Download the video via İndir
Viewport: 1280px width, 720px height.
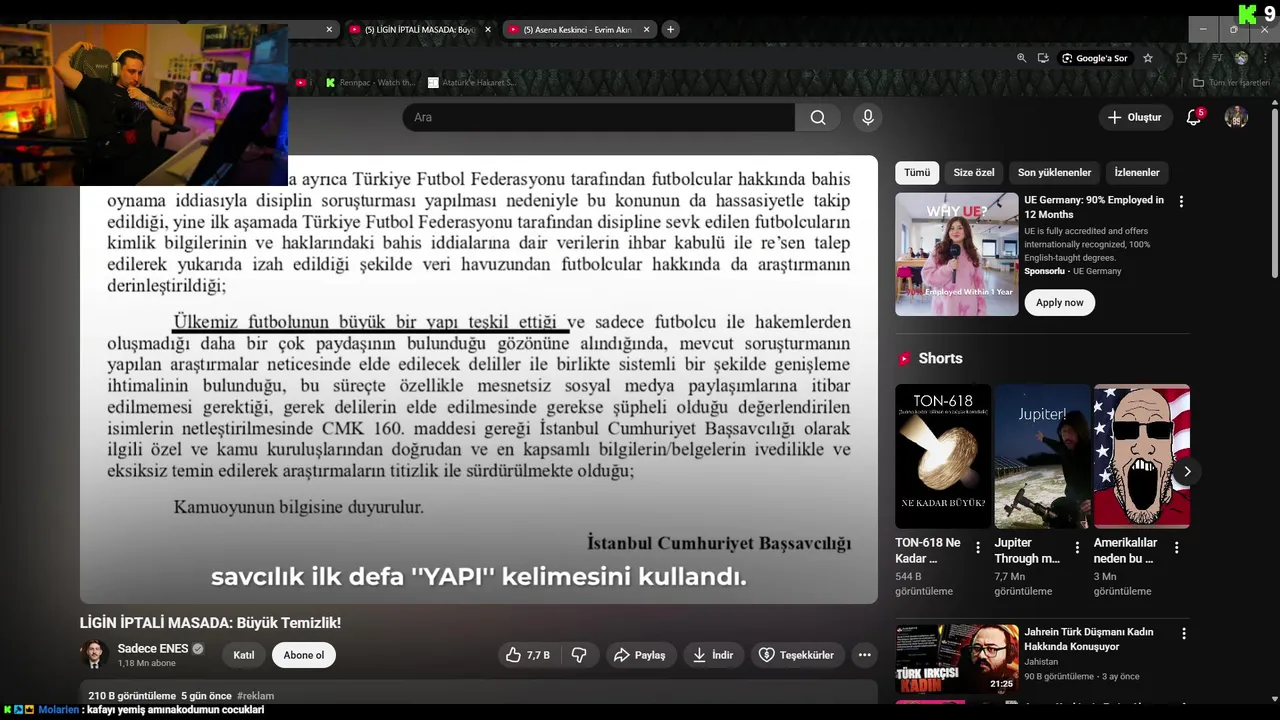pyautogui.click(x=712, y=655)
